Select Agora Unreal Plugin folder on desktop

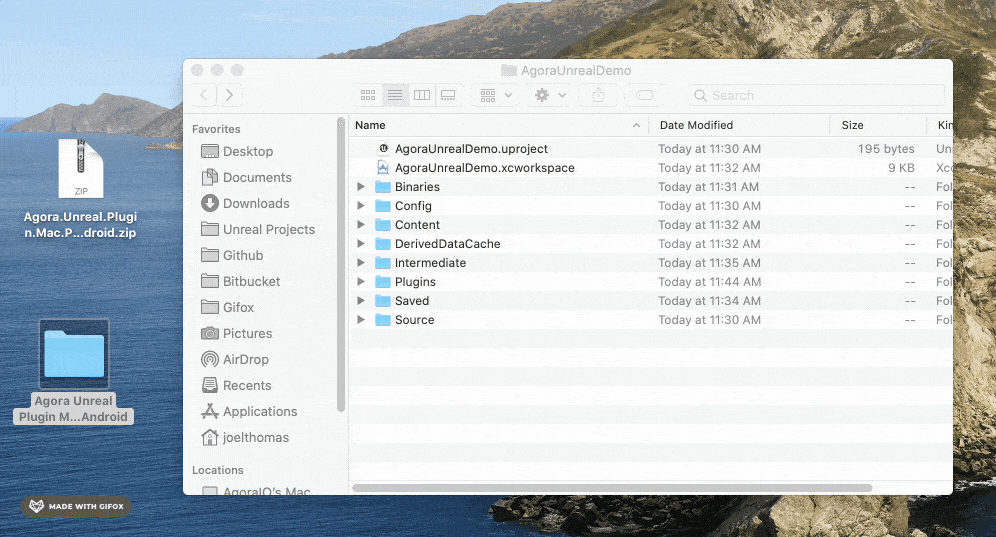pos(74,371)
